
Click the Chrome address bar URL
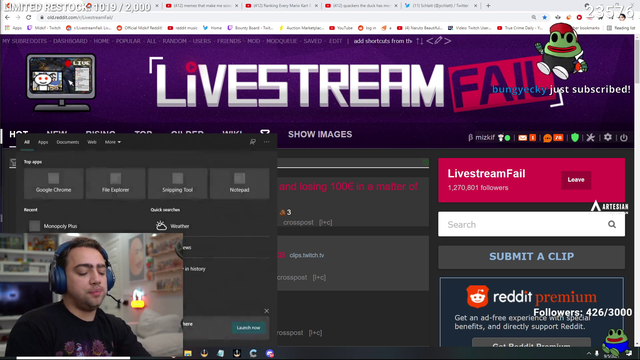pos(80,18)
